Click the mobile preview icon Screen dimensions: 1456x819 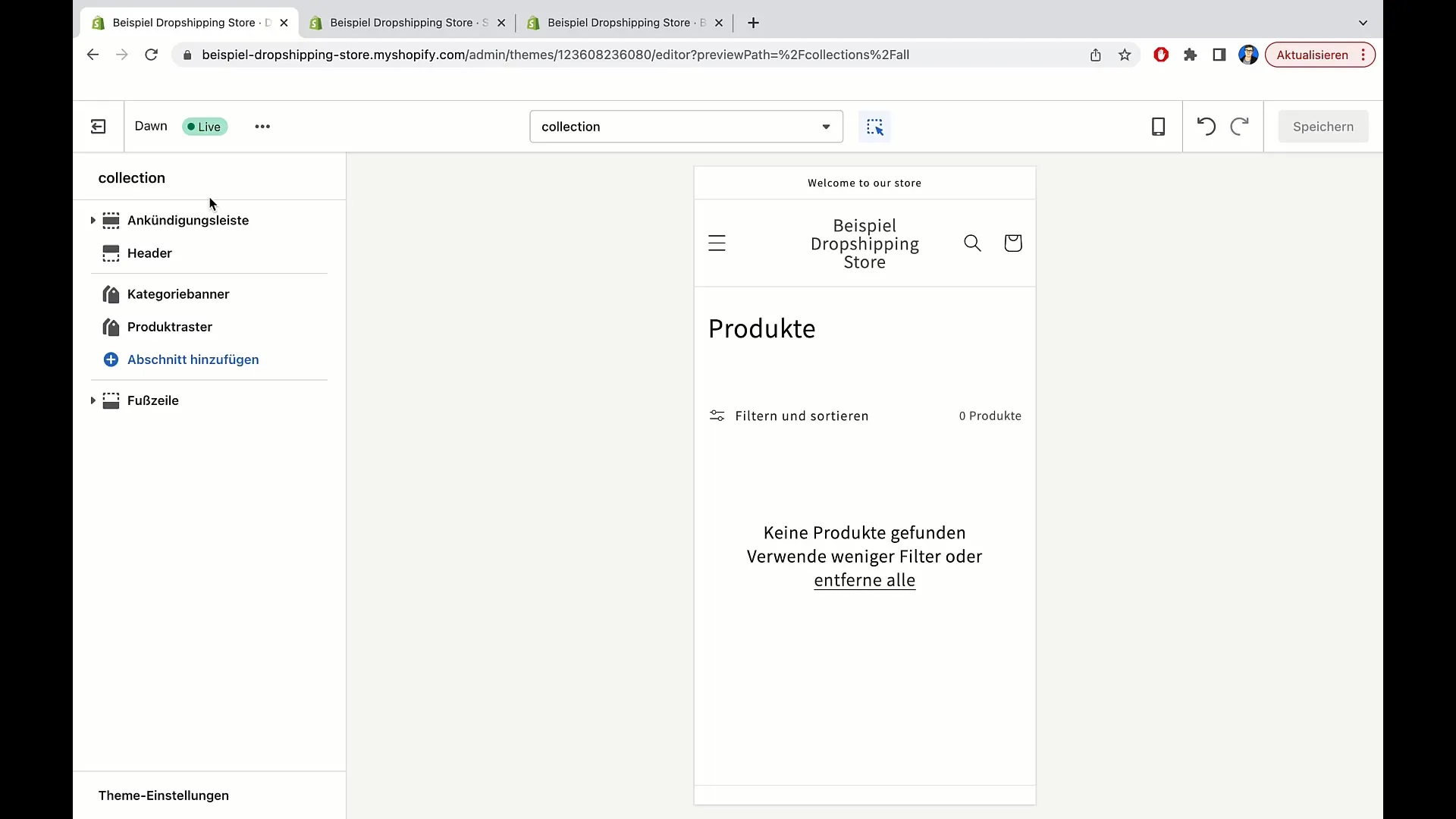[1158, 126]
